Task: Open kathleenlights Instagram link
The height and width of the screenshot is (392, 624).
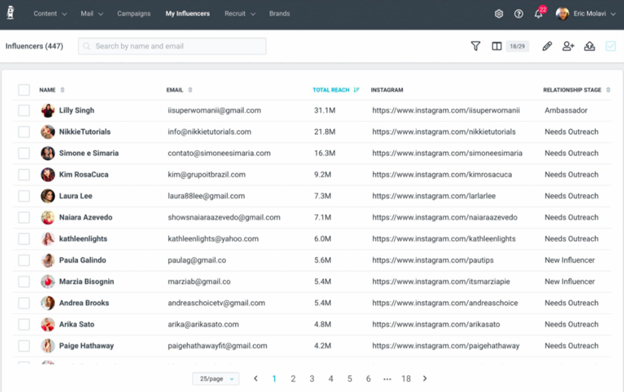Action: pos(444,239)
